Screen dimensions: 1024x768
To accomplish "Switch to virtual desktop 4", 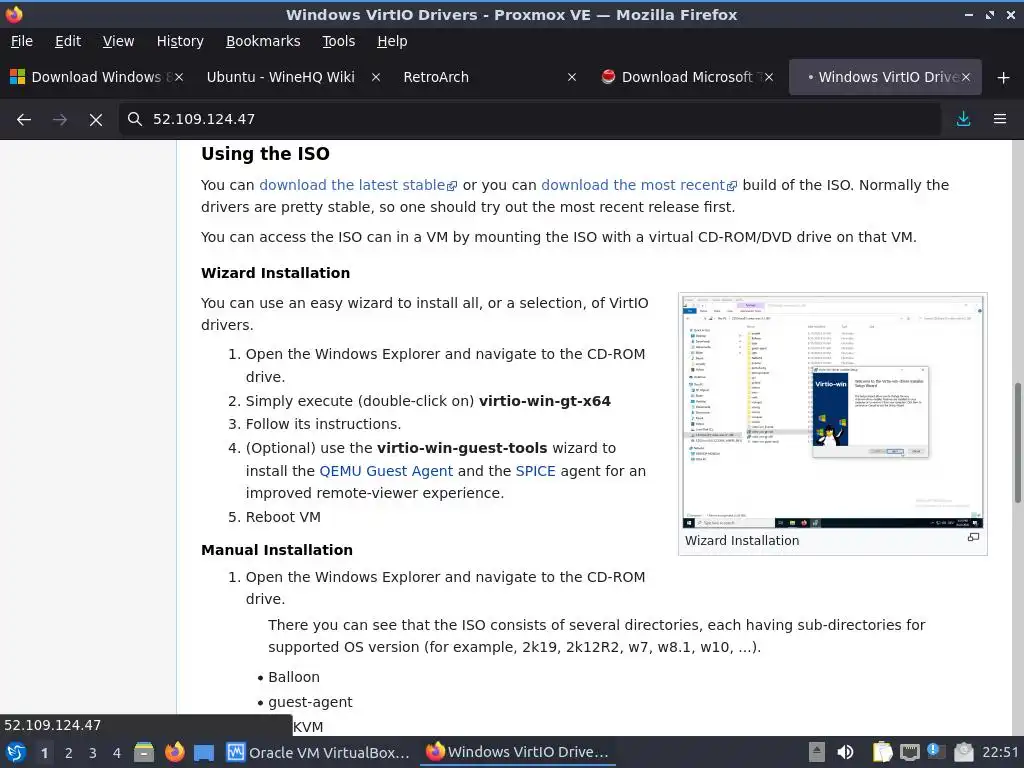I will pyautogui.click(x=117, y=753).
